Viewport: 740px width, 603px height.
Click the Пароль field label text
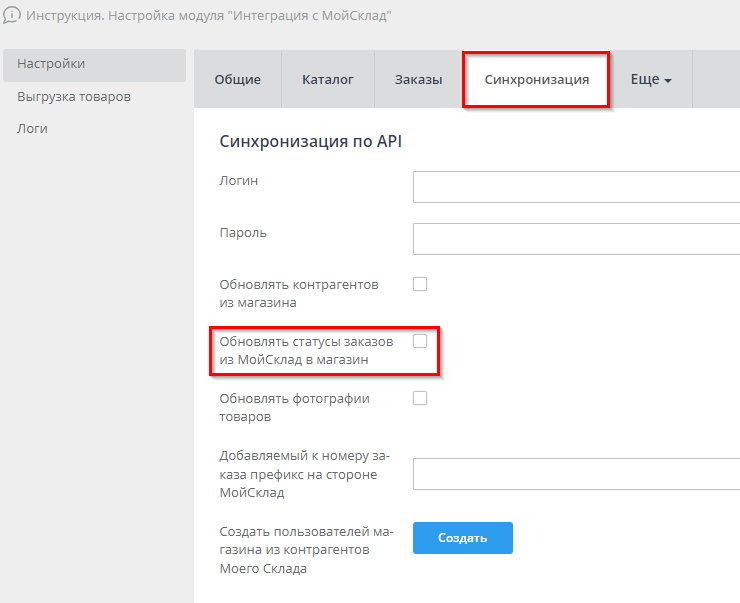243,233
